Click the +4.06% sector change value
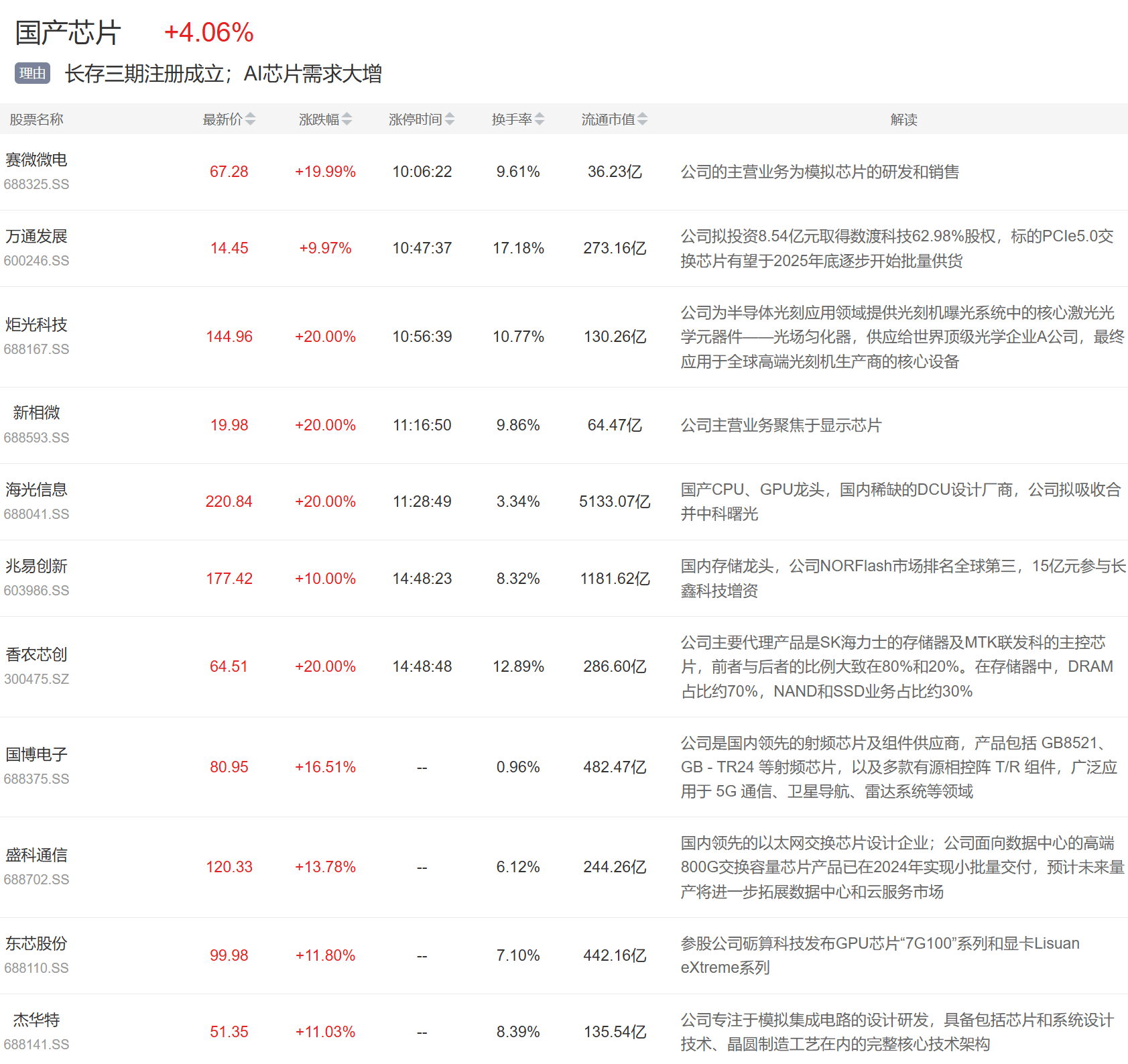 (x=209, y=32)
